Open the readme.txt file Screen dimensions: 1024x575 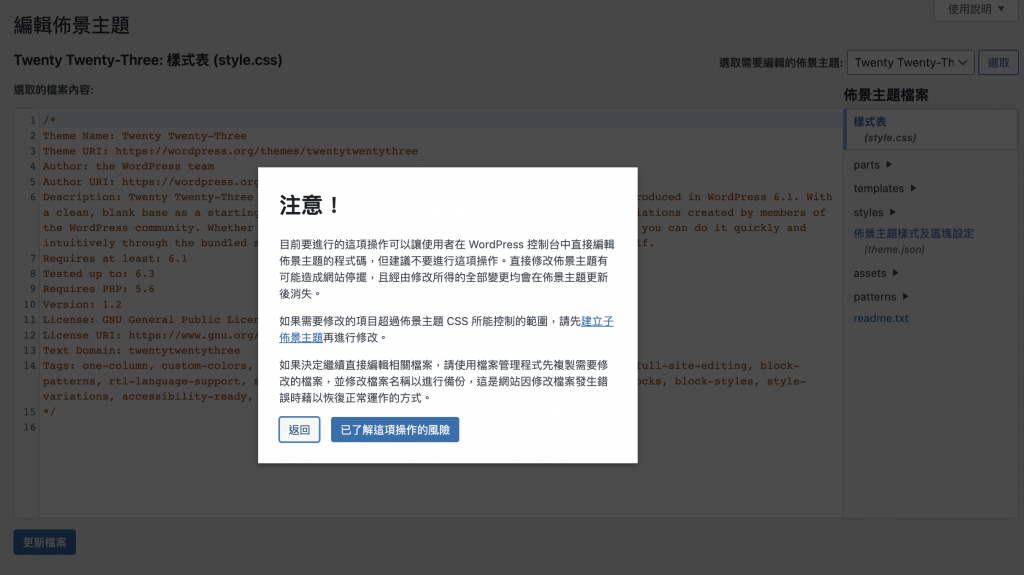tap(880, 318)
